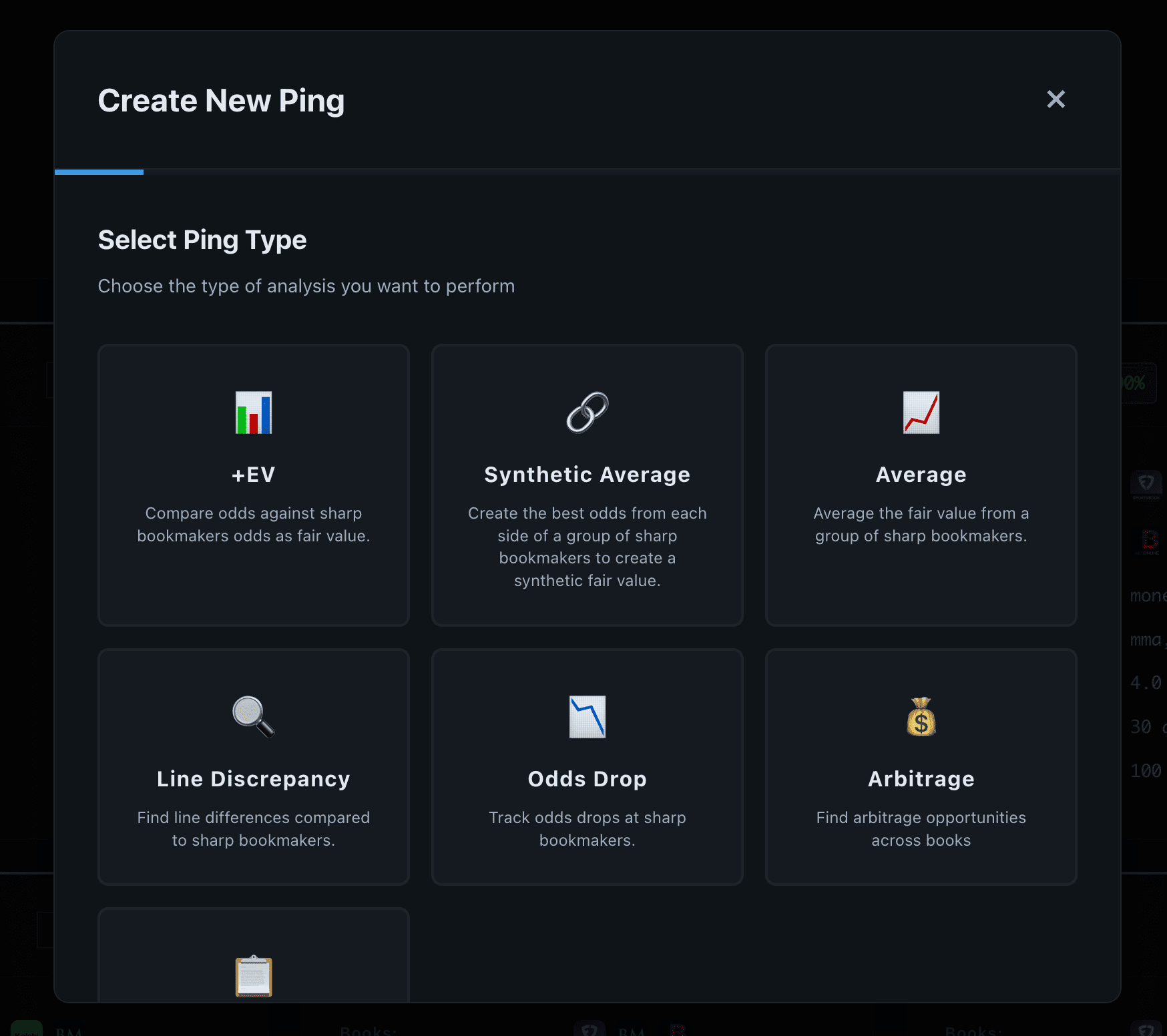
Task: Choose the Synthetic Average title
Action: (588, 475)
